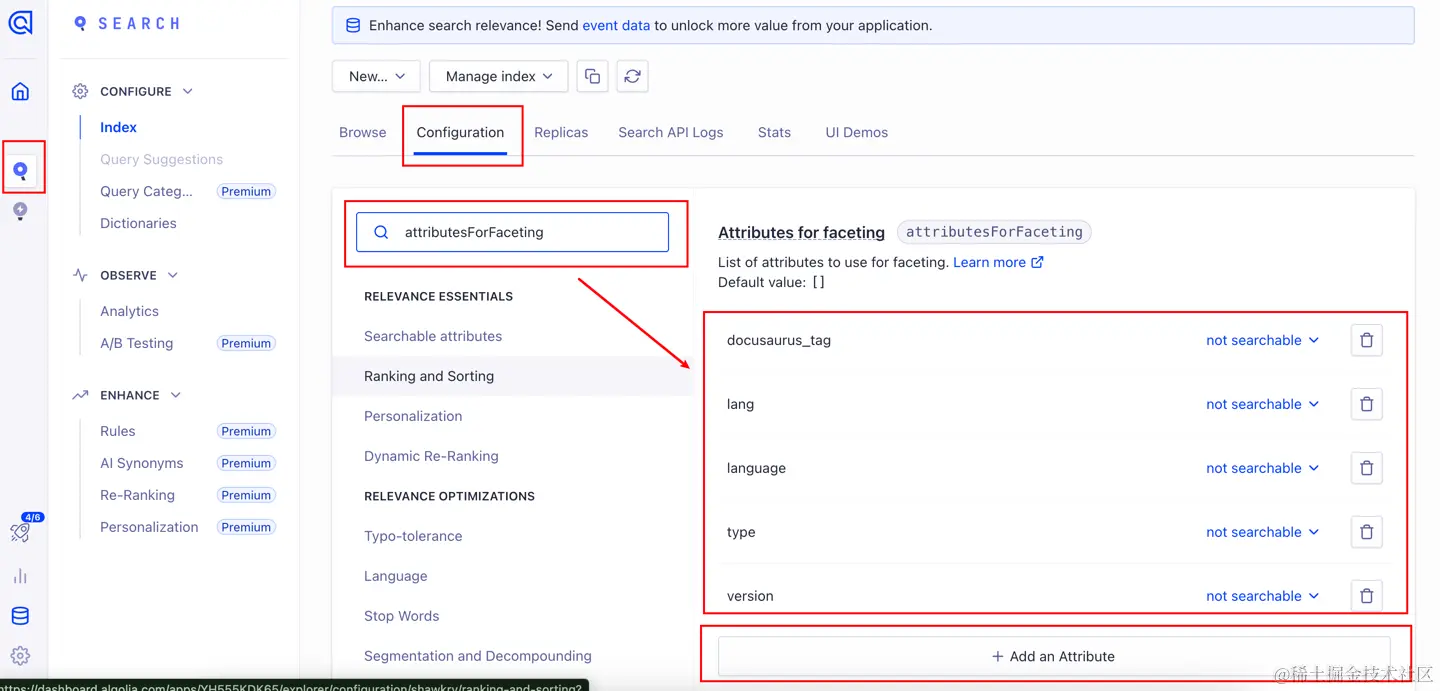Image resolution: width=1440 pixels, height=691 pixels.
Task: Open Personalization in Relevance Essentials
Action: pos(413,416)
